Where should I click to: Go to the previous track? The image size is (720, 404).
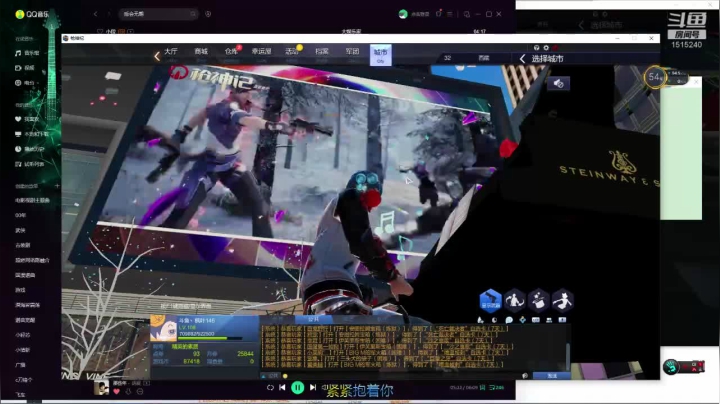(282, 388)
